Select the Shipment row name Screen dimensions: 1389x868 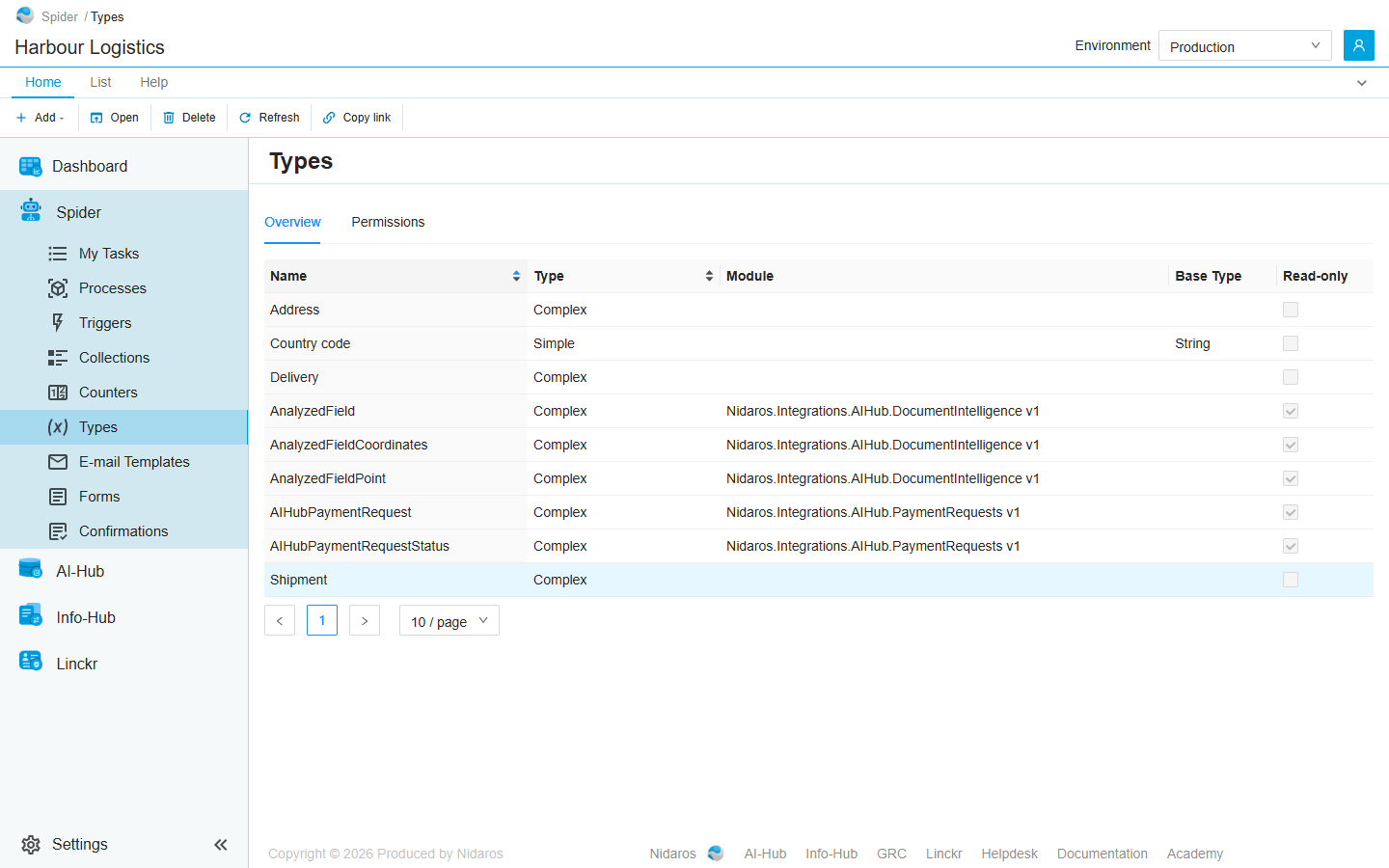click(299, 580)
